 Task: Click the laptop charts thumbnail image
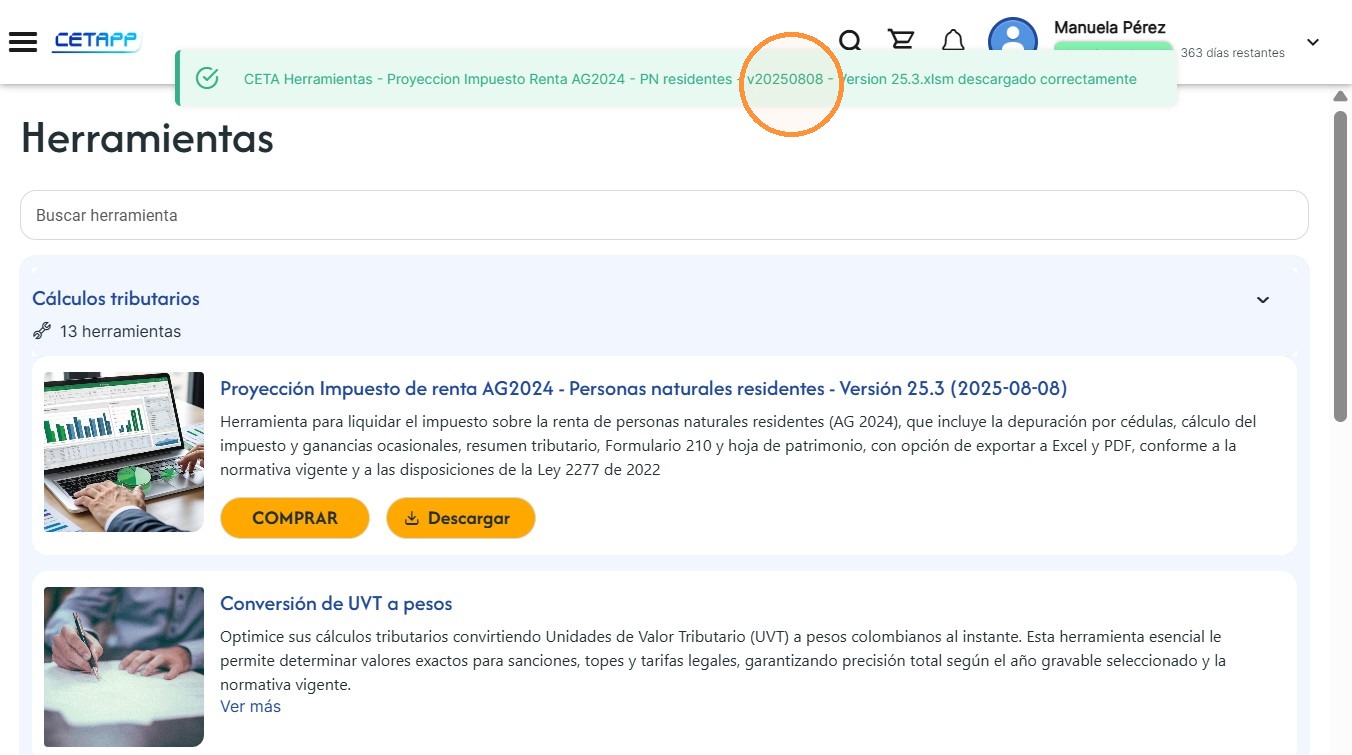124,452
